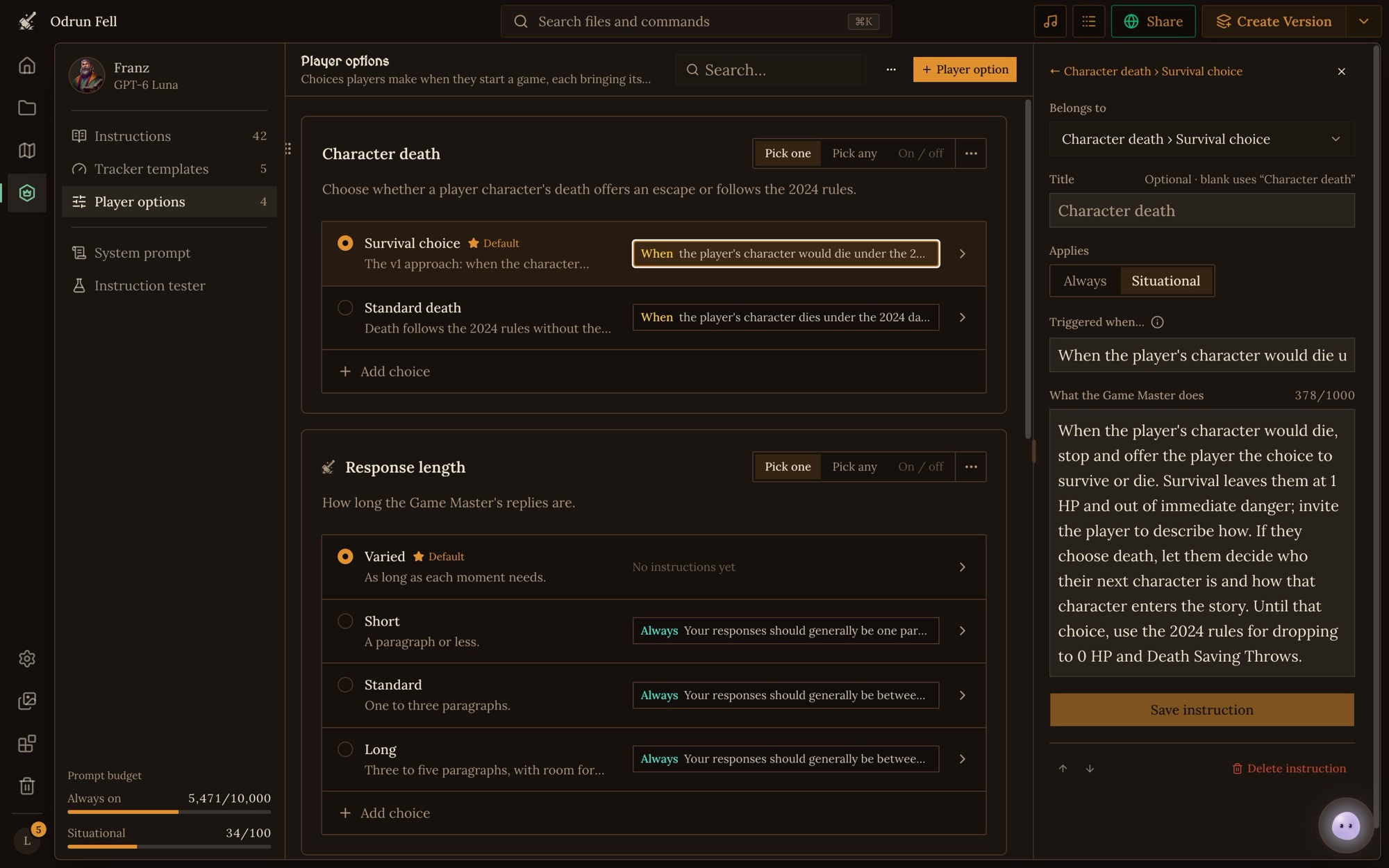Image resolution: width=1389 pixels, height=868 pixels.
Task: Expand the Short choice chevron
Action: click(x=963, y=631)
